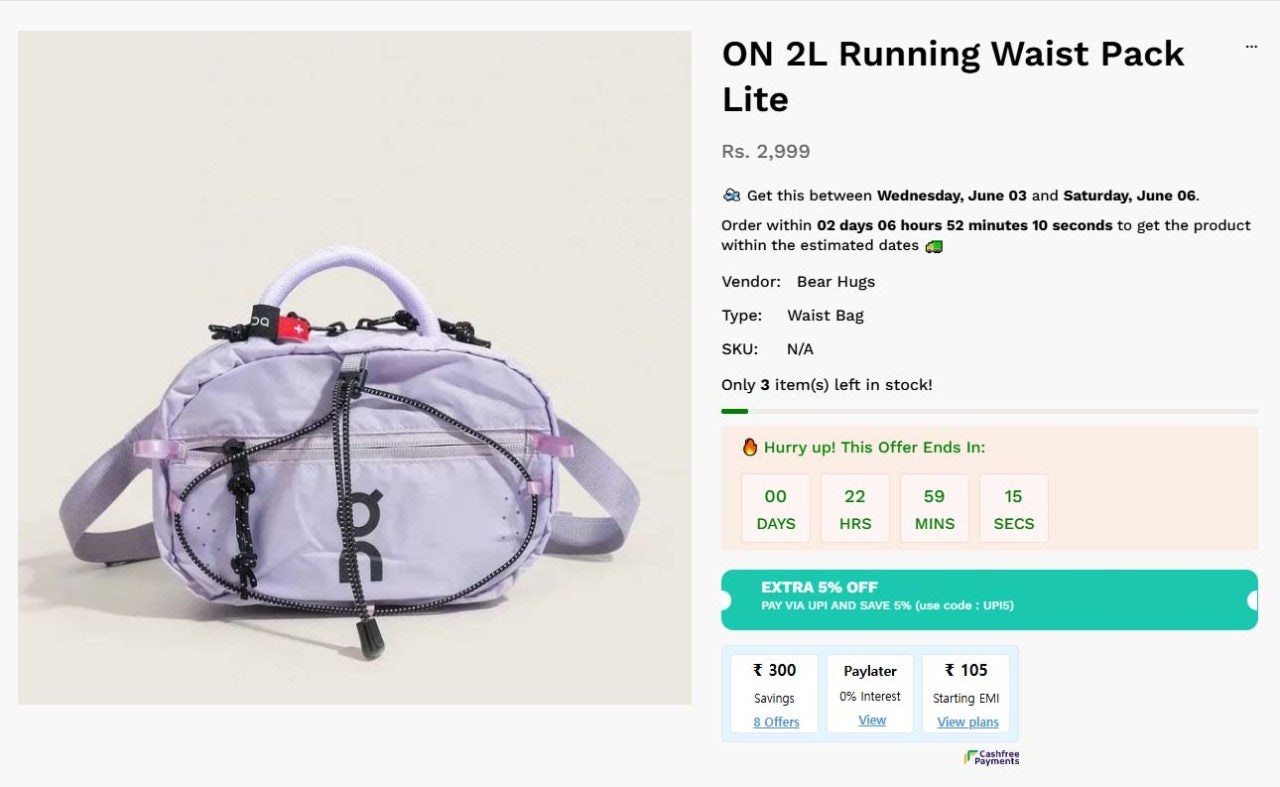Select the Paylater 0% Interest card
This screenshot has height=787, width=1280.
(x=870, y=694)
